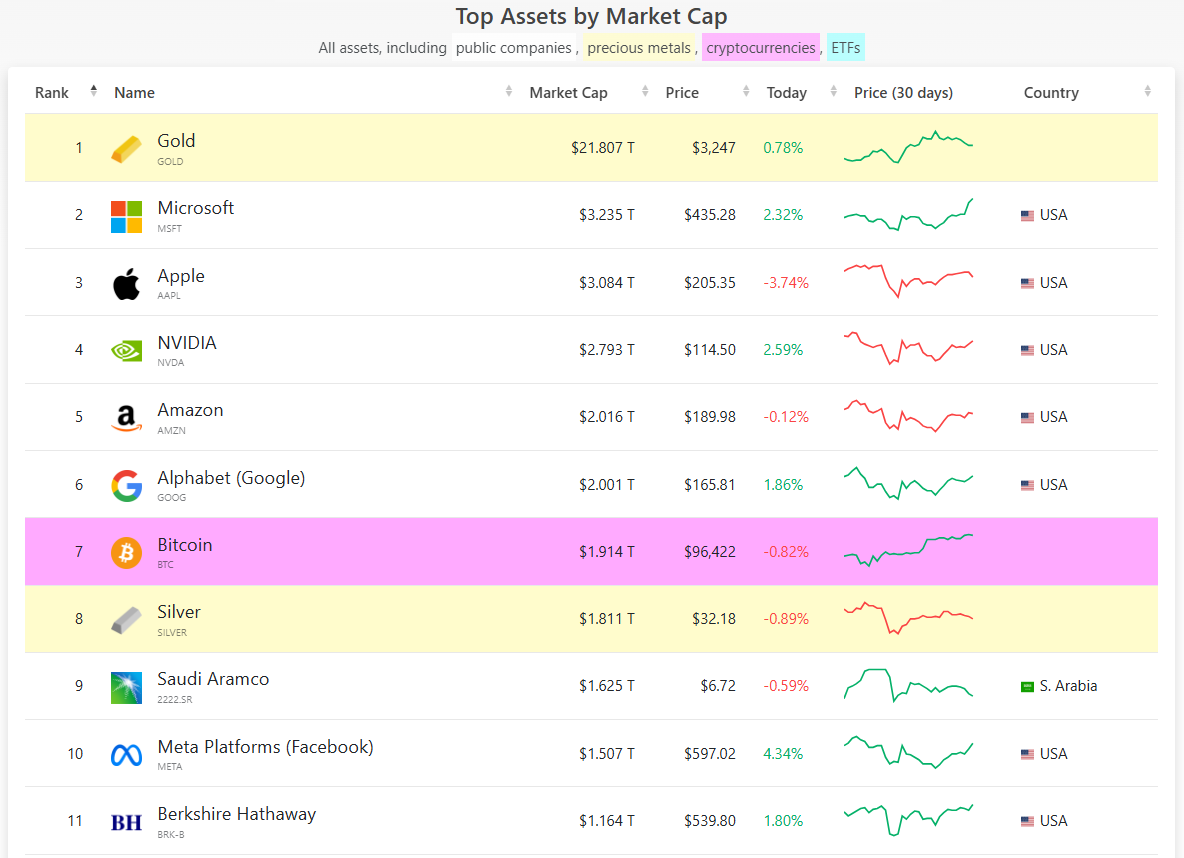Open the ETFs category link

pyautogui.click(x=845, y=48)
